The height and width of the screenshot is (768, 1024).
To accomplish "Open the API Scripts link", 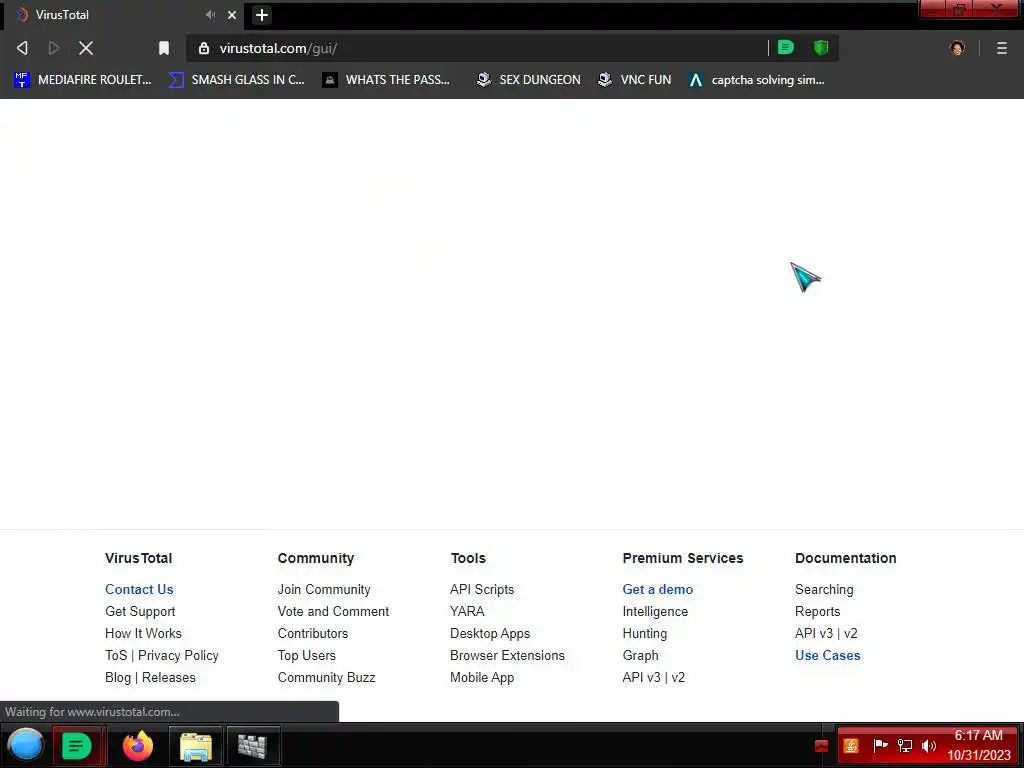I will 482,589.
